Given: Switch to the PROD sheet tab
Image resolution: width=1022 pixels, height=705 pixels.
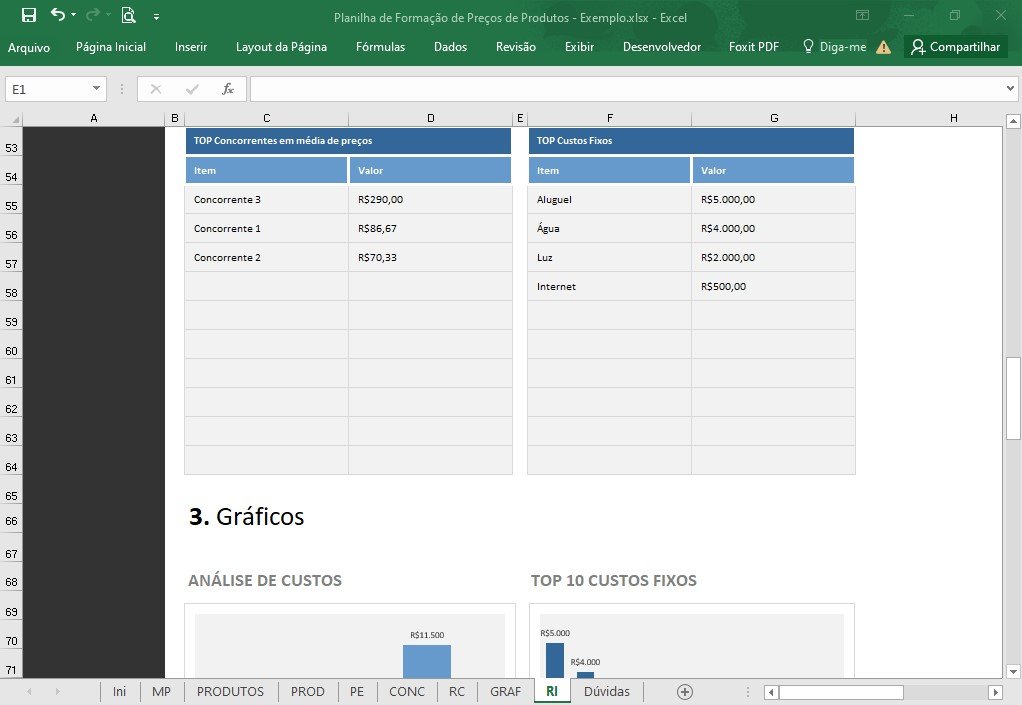Looking at the screenshot, I should pyautogui.click(x=307, y=691).
